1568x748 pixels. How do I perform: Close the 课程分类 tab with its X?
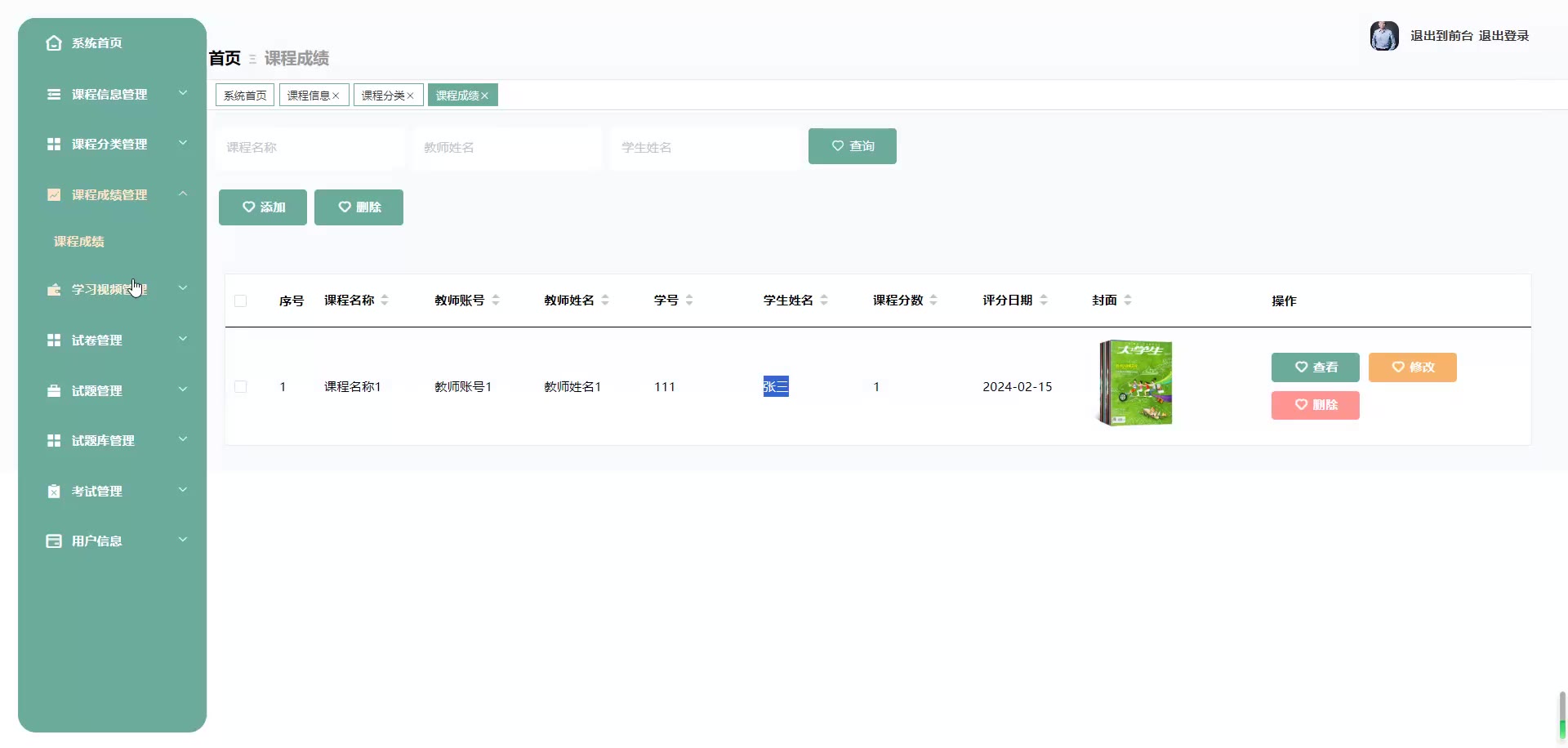410,96
